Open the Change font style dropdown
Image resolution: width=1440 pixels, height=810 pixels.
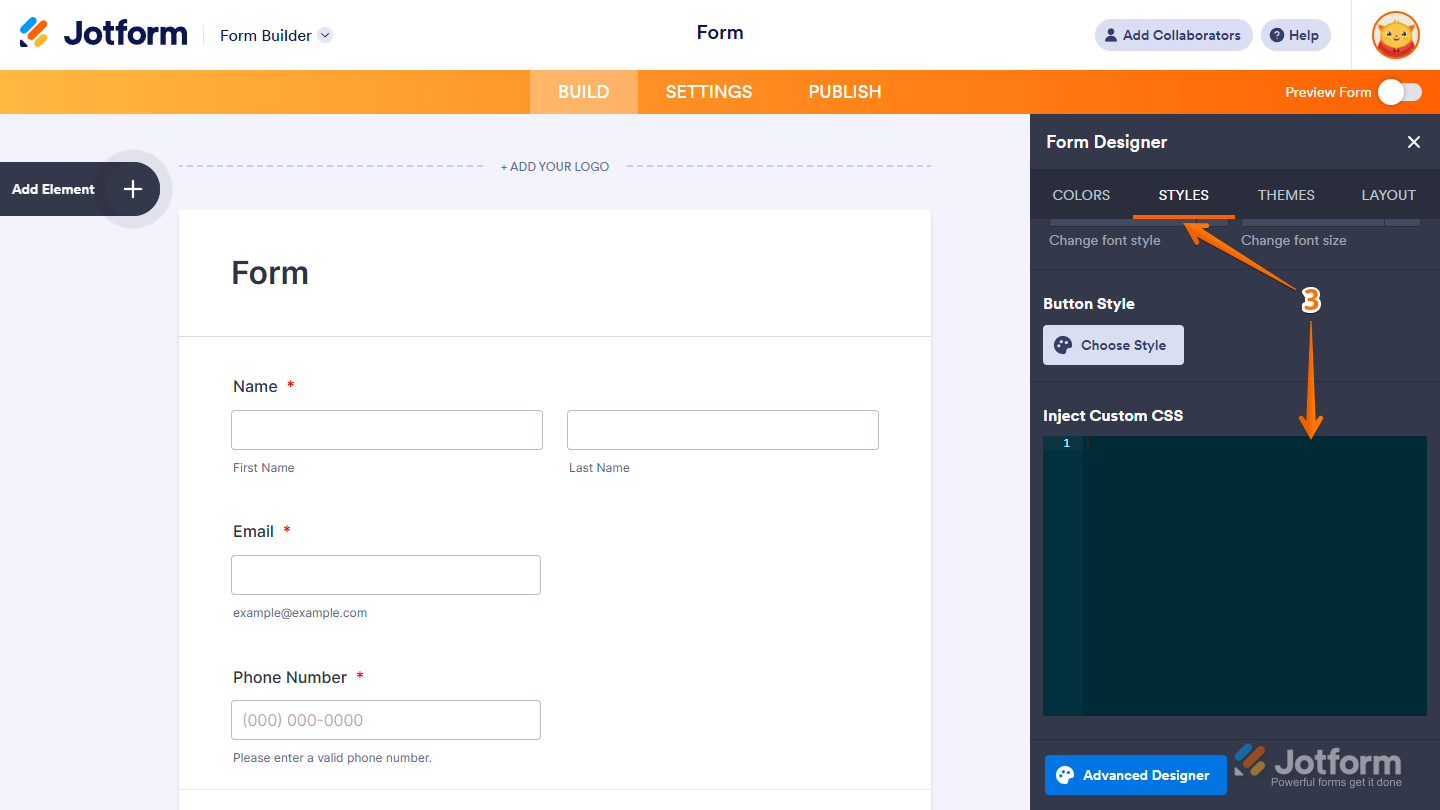tap(1130, 222)
